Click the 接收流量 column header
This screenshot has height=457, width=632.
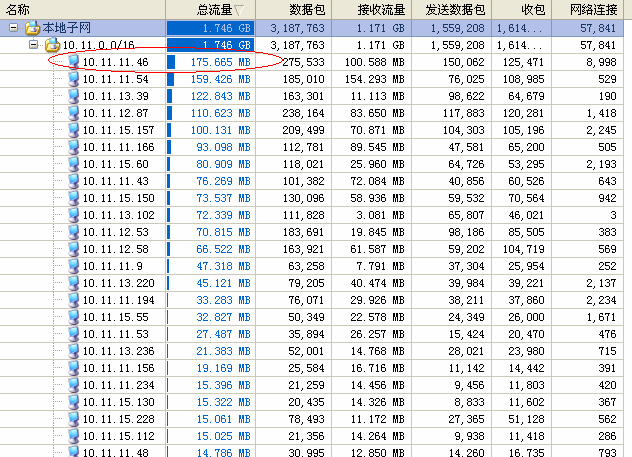[372, 9]
